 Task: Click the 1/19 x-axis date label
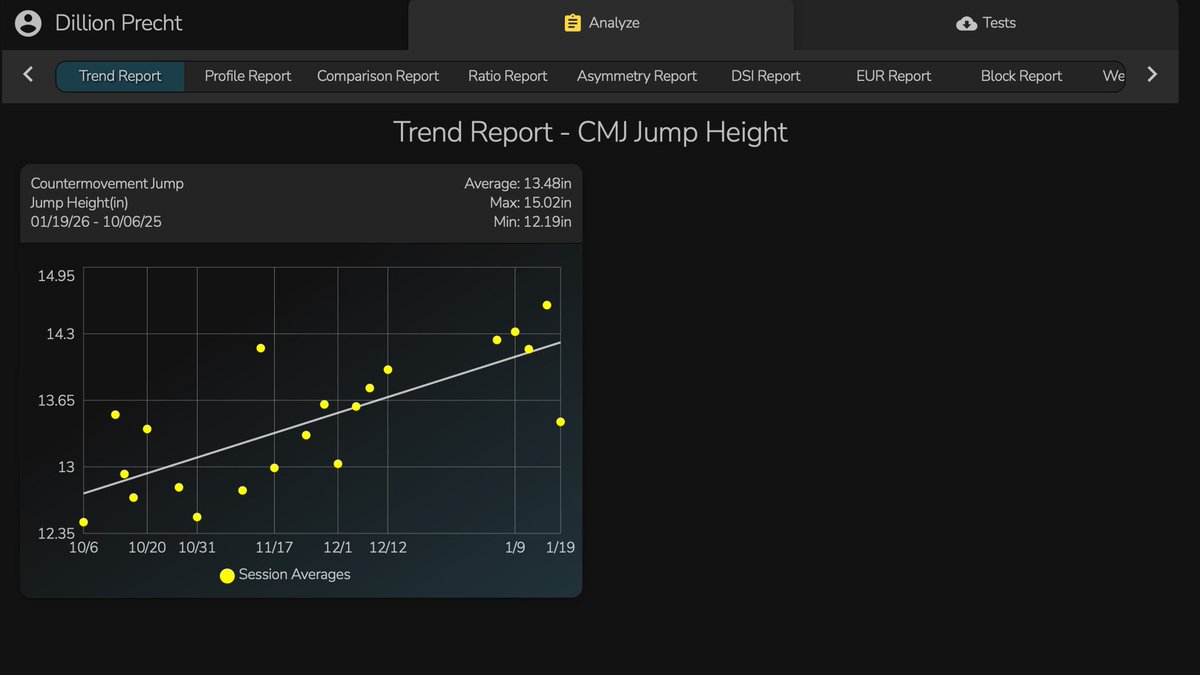(560, 547)
